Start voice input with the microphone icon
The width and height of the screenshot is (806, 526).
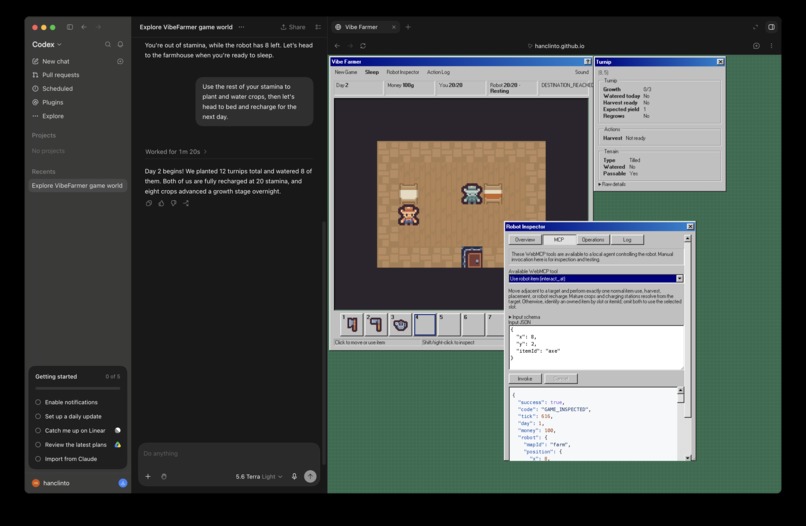click(294, 477)
